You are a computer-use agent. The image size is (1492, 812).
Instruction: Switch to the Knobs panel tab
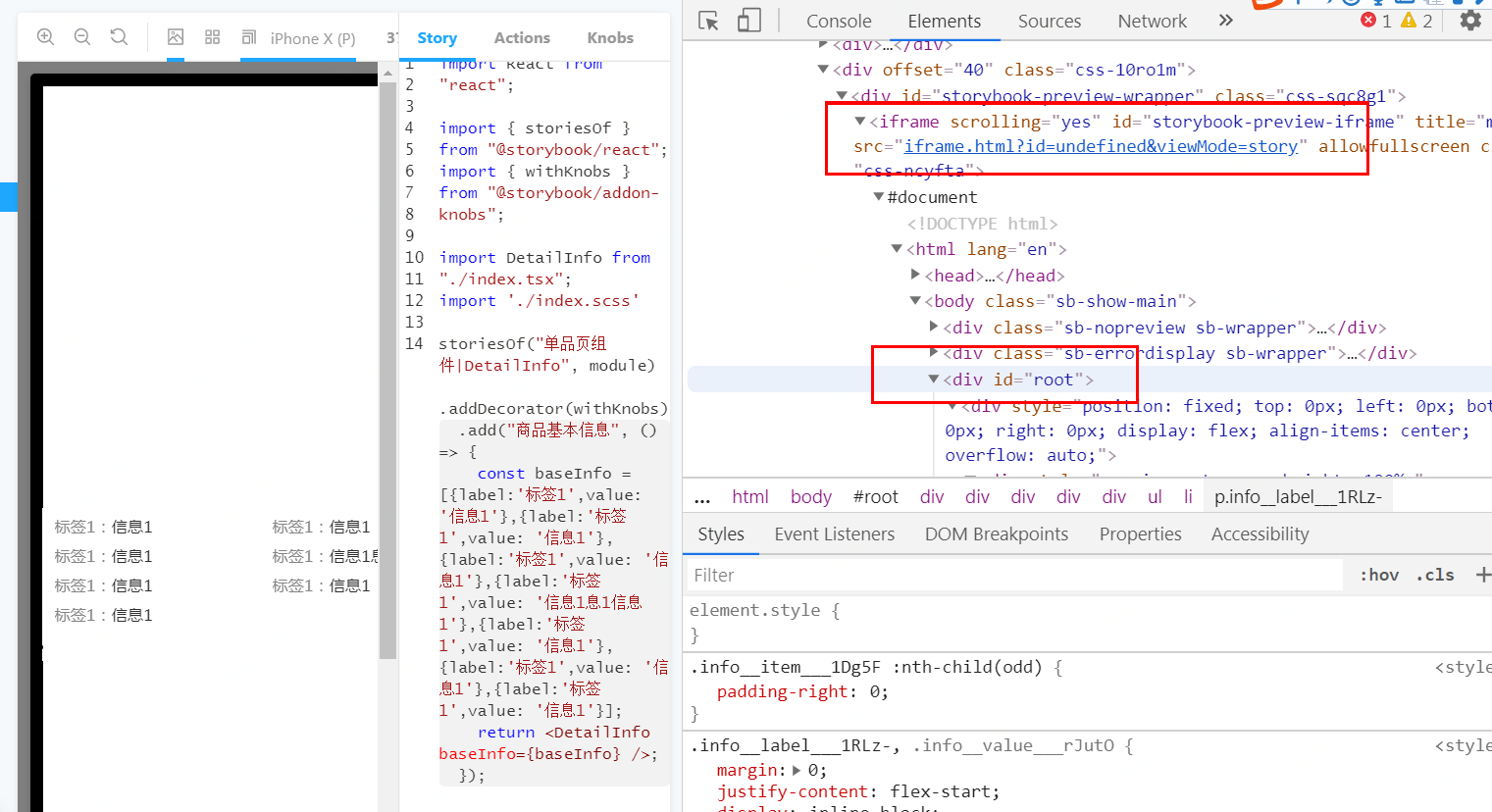[x=610, y=38]
